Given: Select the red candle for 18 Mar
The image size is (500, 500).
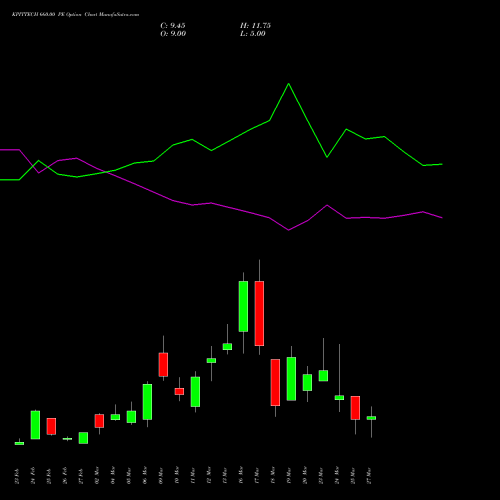Looking at the screenshot, I should coord(275,382).
